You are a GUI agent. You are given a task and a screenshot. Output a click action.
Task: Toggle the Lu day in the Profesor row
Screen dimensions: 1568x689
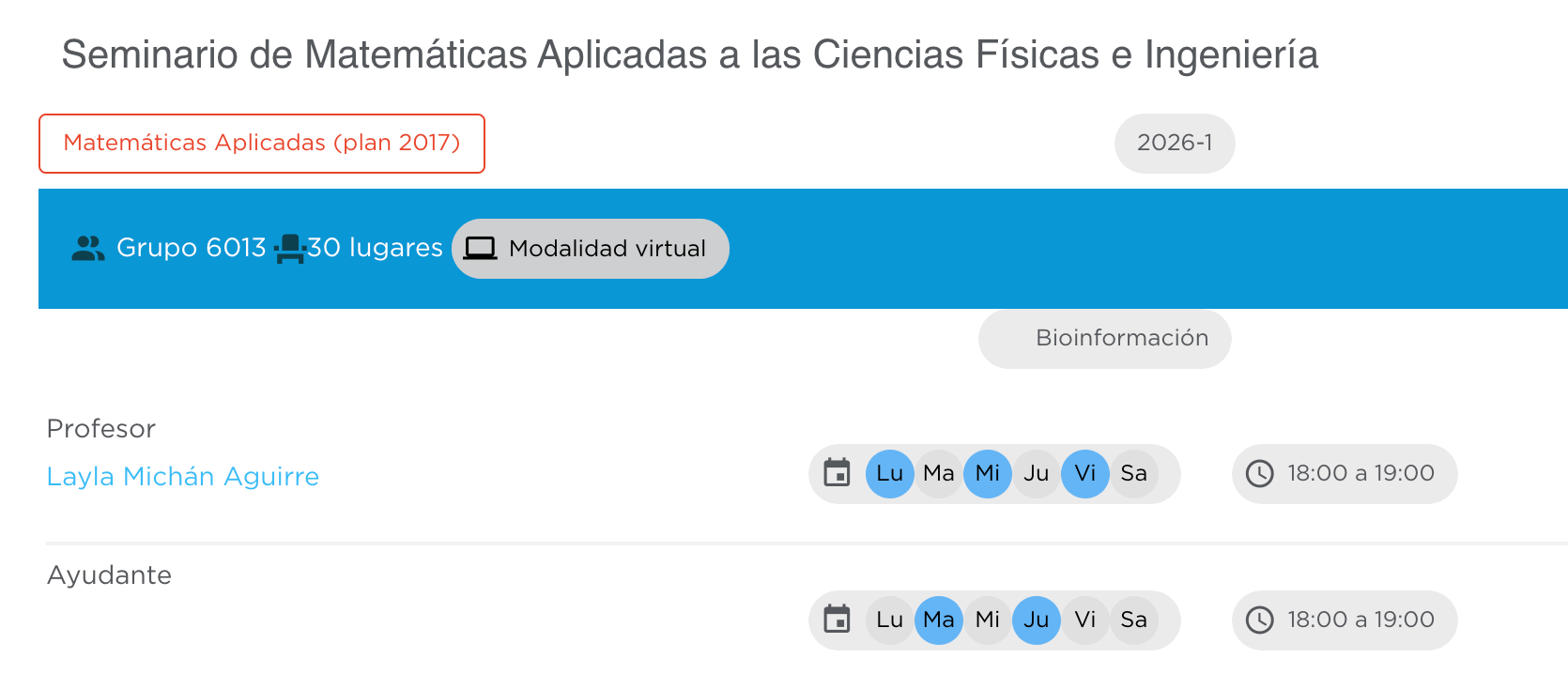(889, 473)
